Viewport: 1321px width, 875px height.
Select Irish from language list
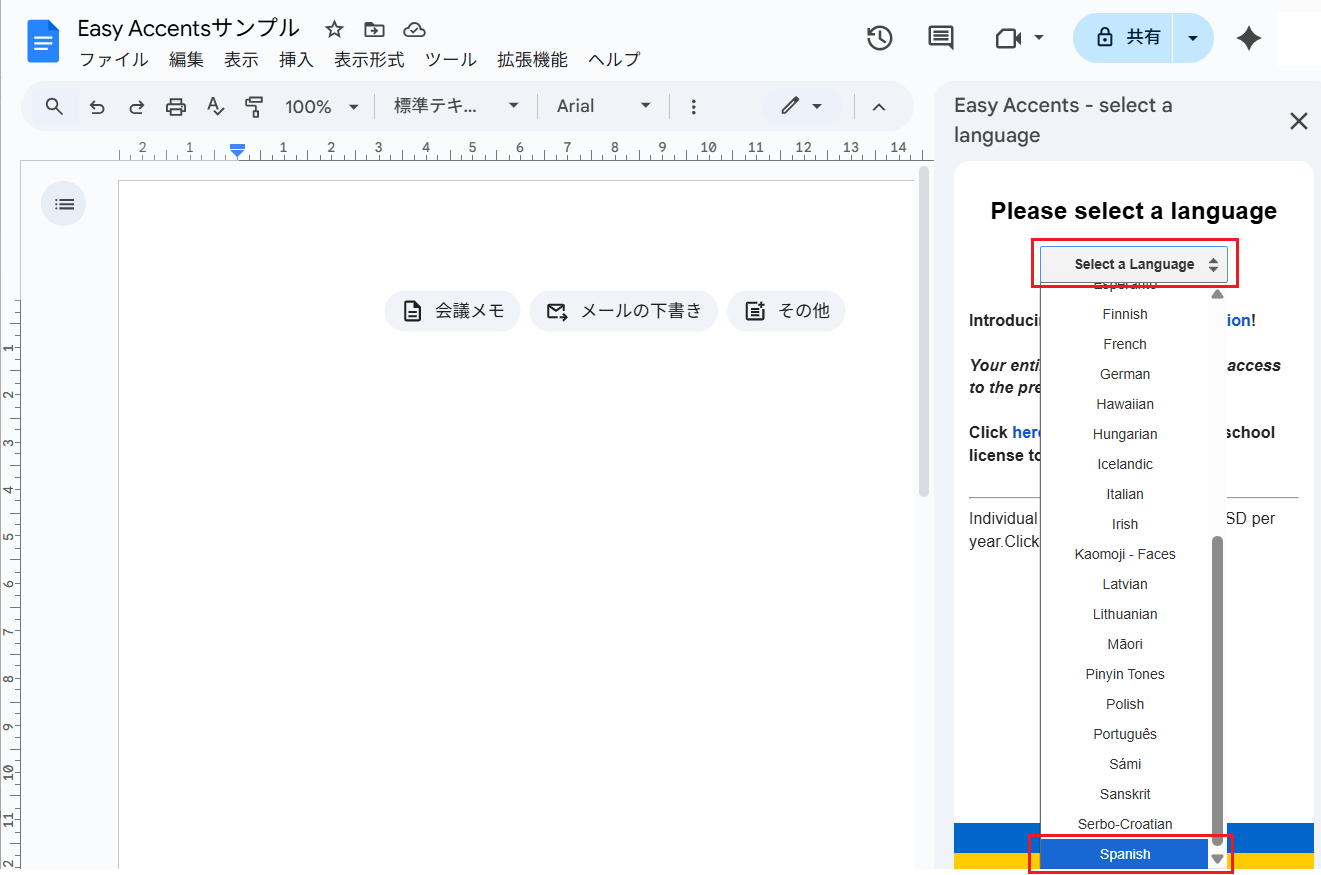tap(1125, 524)
